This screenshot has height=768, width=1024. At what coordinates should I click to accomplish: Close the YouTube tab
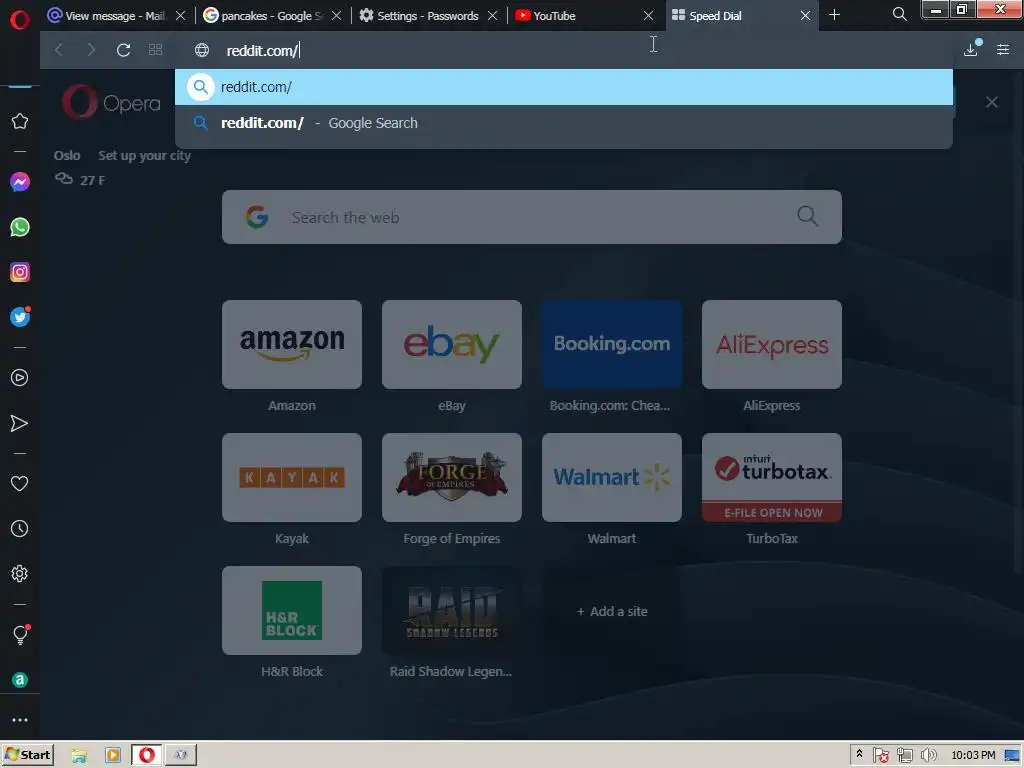coord(648,15)
